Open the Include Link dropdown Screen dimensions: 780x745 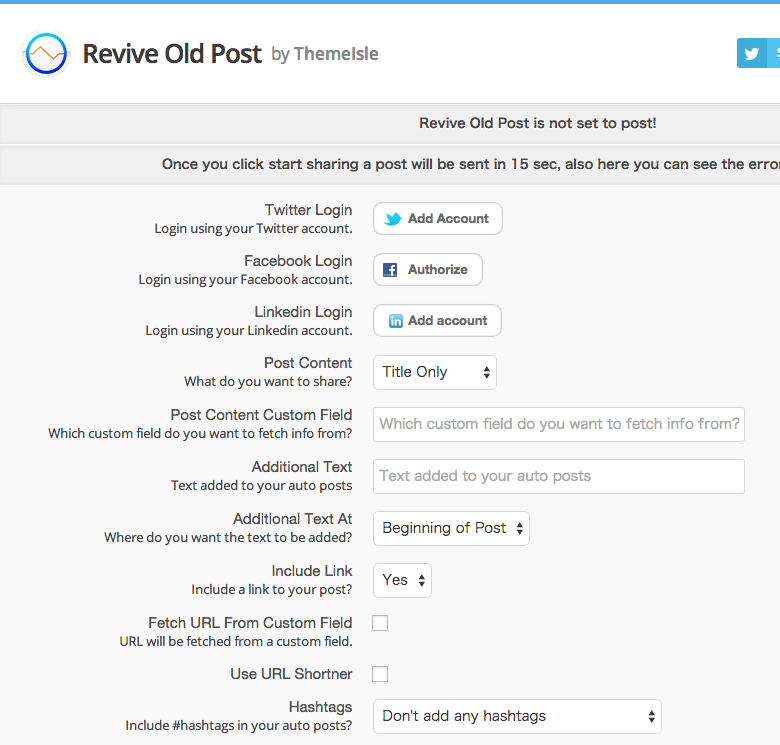tap(402, 580)
